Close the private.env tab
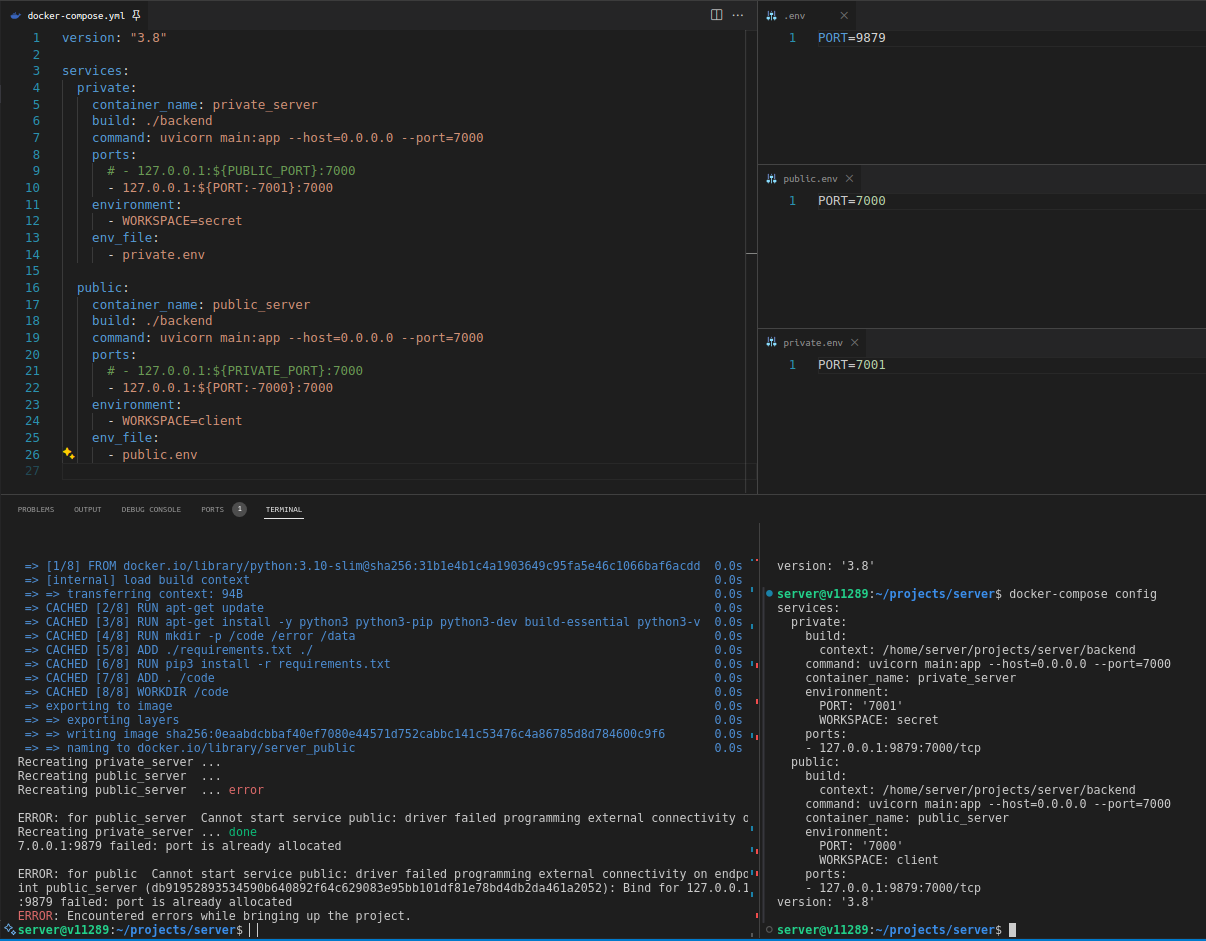Screen dimensions: 1206x941 click(855, 342)
